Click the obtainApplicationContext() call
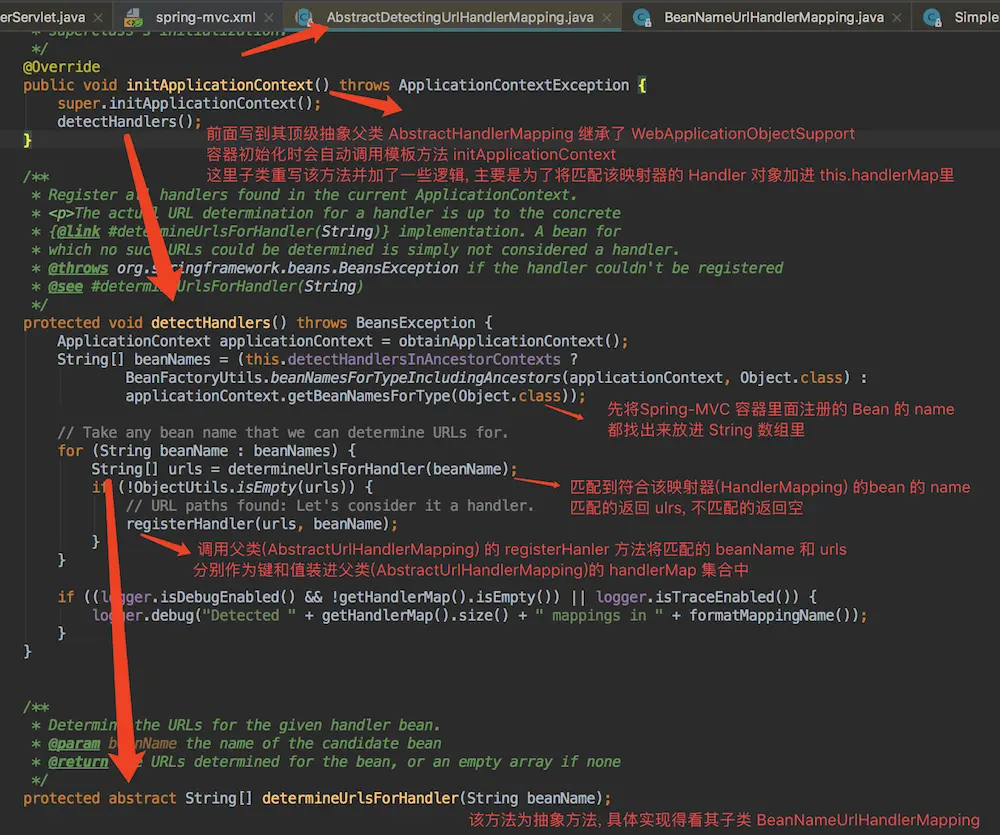Viewport: 1000px width, 835px height. 522,341
